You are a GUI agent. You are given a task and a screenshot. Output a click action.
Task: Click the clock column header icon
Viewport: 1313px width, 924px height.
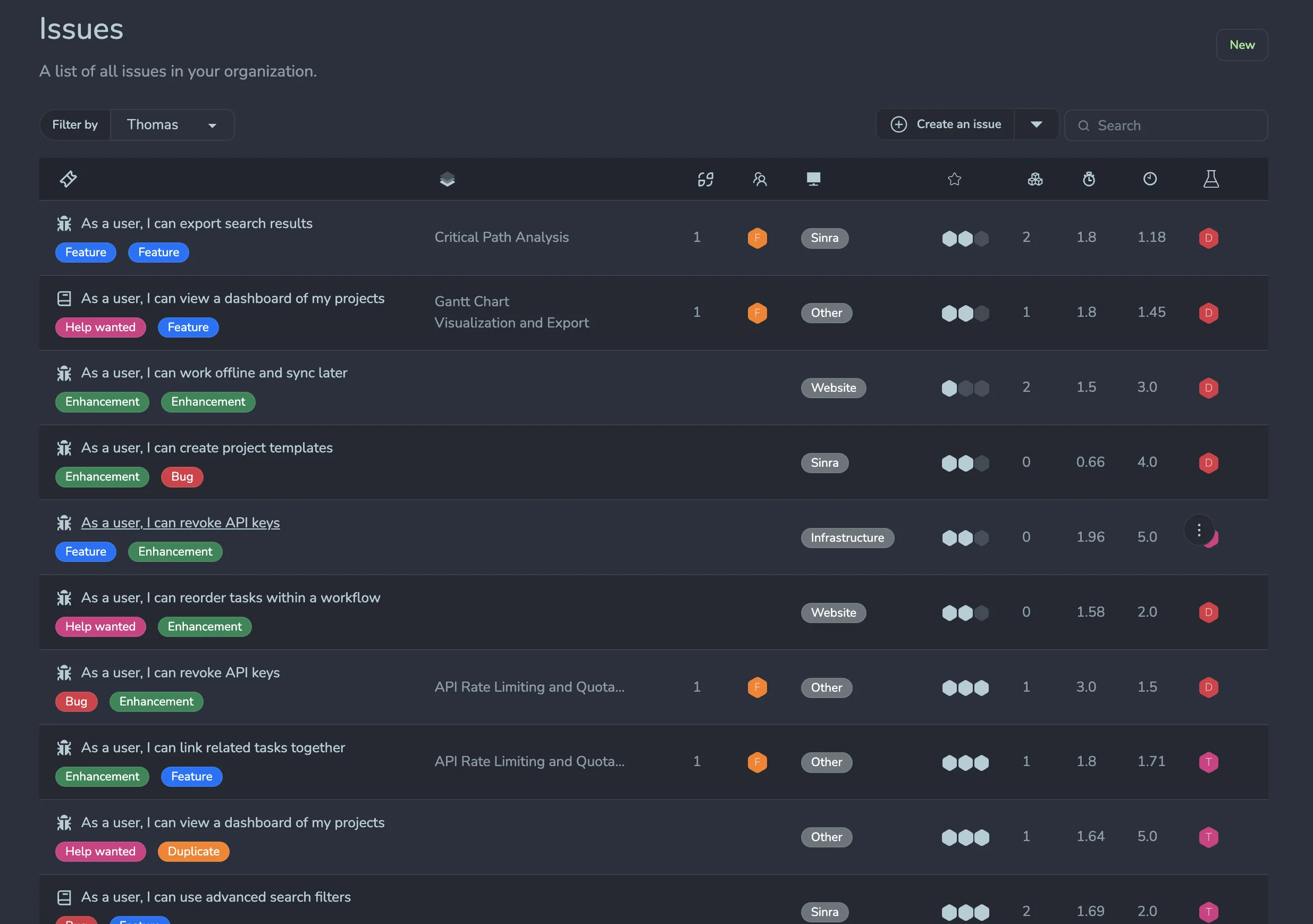coord(1149,179)
